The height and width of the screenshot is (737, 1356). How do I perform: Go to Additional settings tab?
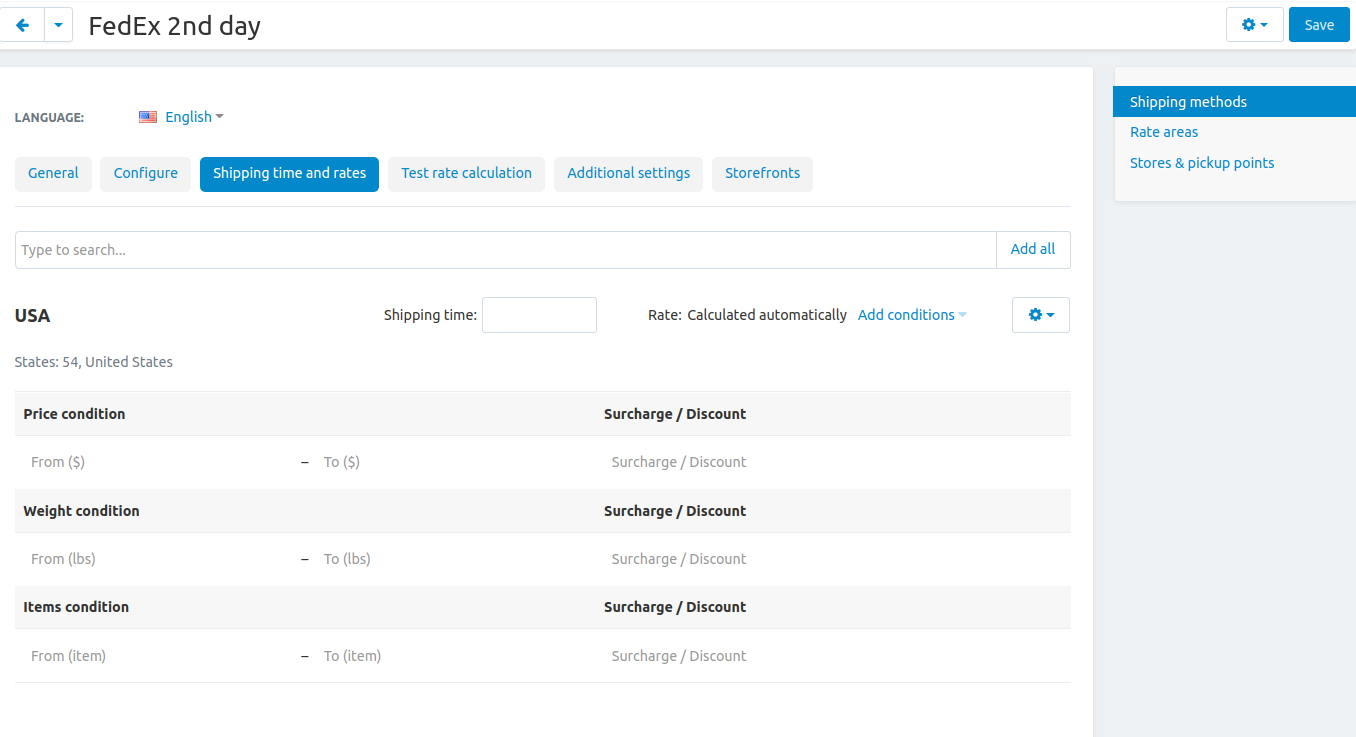click(628, 173)
